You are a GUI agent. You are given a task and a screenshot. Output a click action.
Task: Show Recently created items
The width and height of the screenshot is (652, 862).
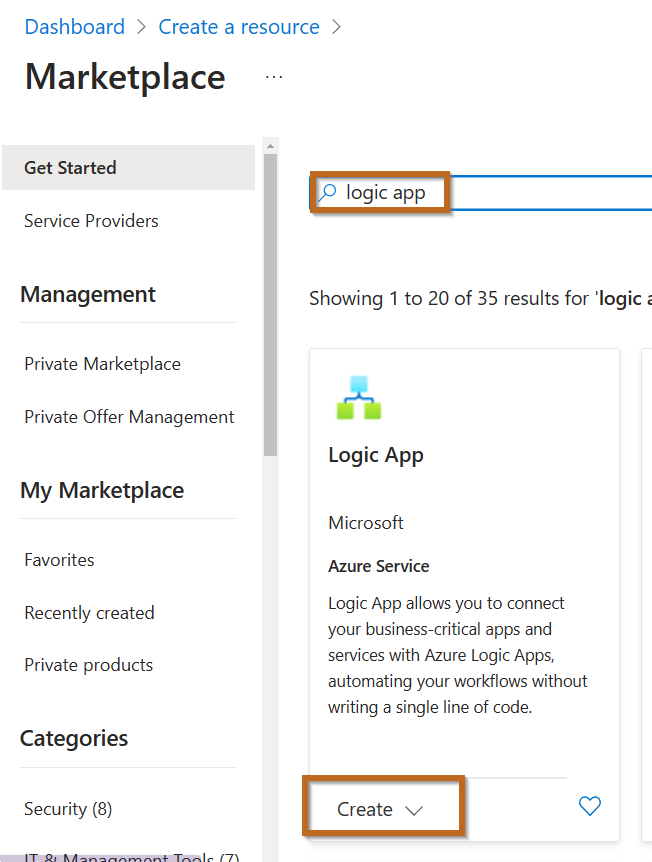click(89, 612)
